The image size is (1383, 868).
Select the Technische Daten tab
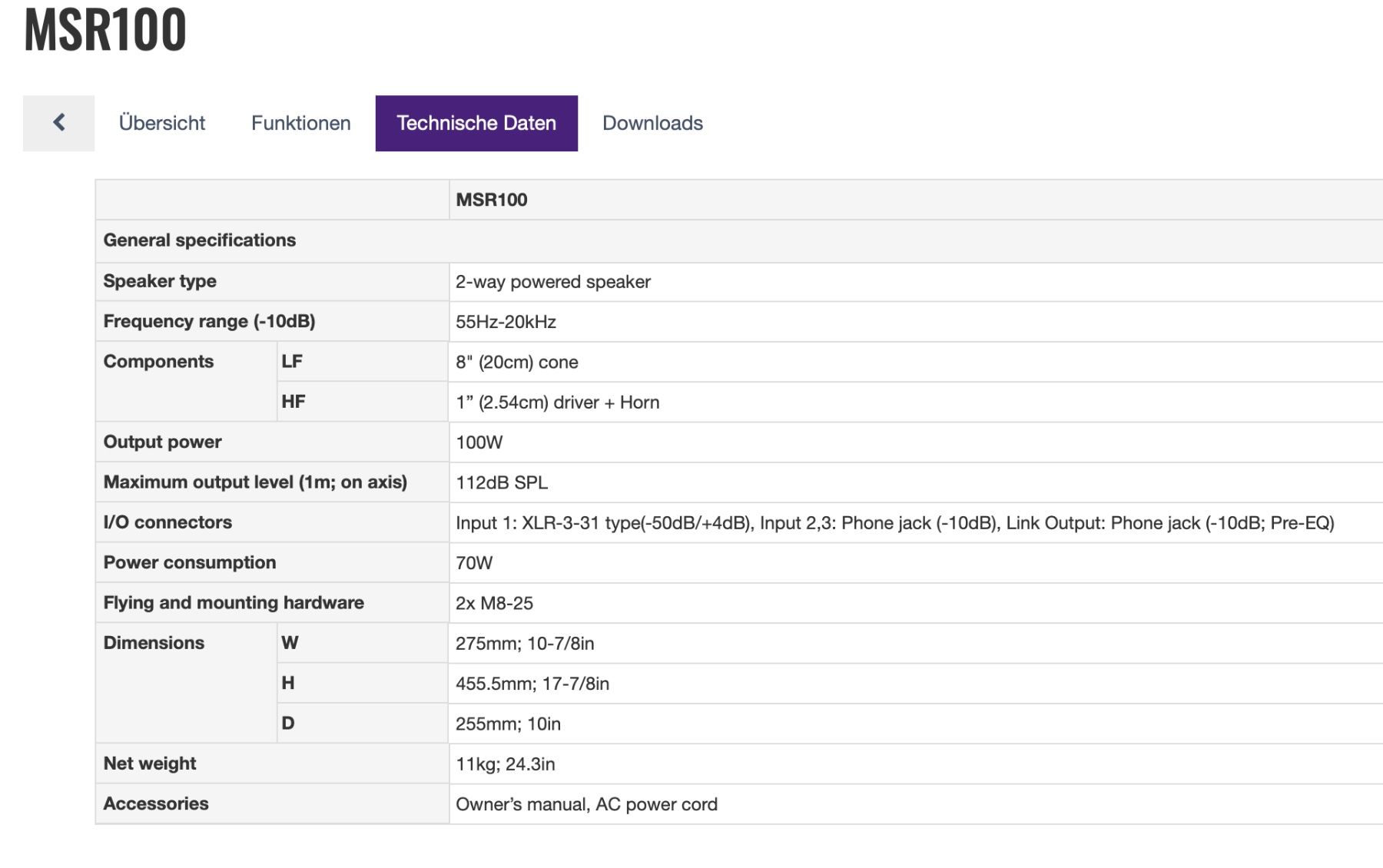476,123
